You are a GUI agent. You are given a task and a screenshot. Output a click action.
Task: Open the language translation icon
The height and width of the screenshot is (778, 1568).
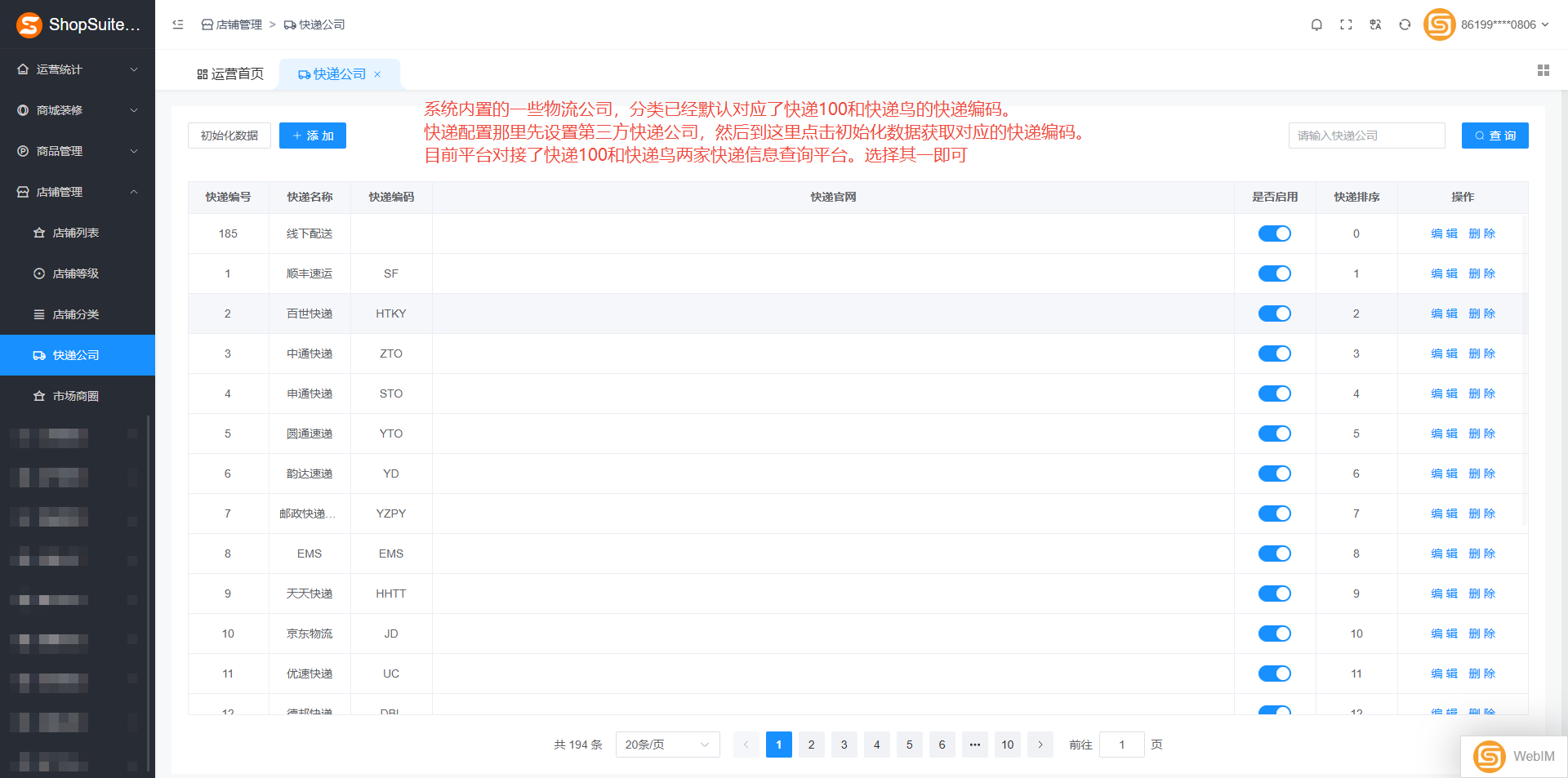pyautogui.click(x=1375, y=24)
